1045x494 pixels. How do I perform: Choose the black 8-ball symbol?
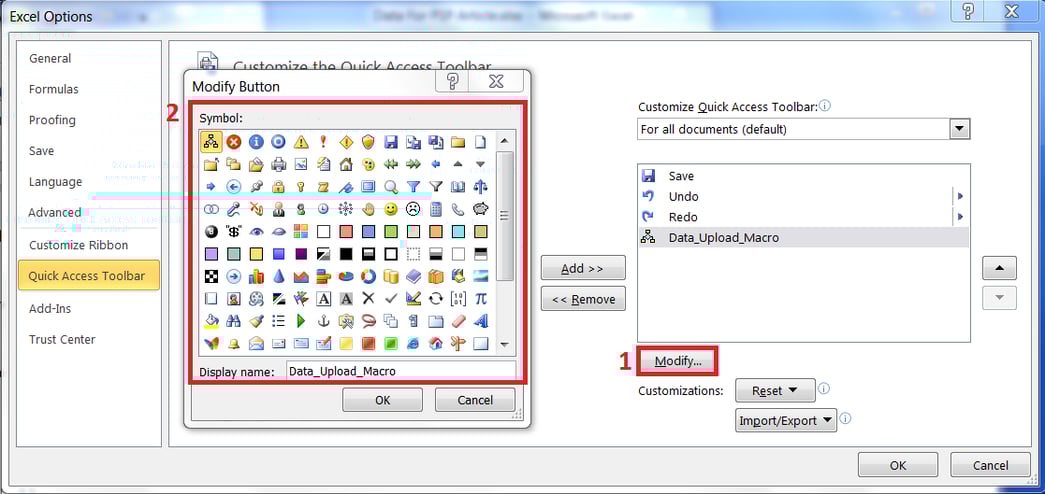pyautogui.click(x=211, y=231)
